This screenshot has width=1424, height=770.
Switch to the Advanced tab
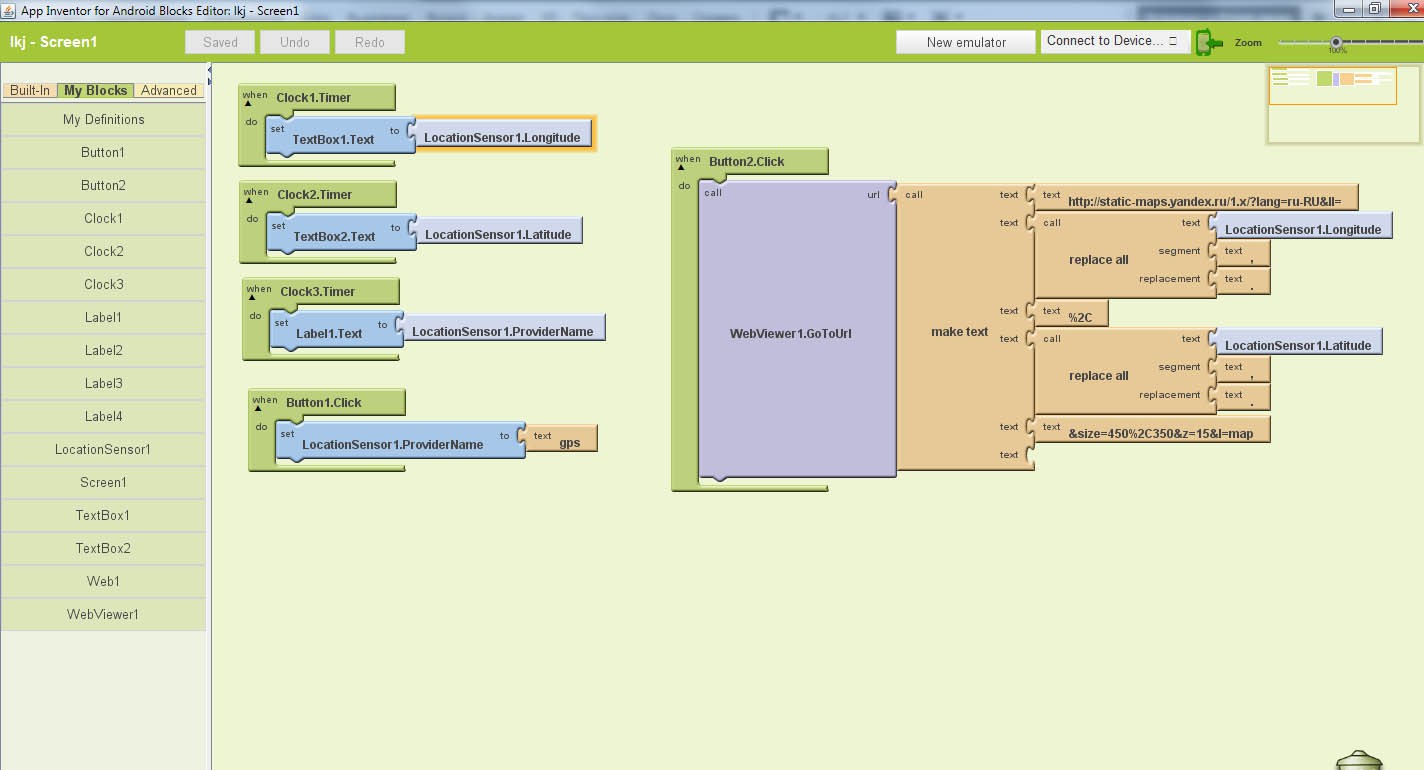pyautogui.click(x=168, y=90)
